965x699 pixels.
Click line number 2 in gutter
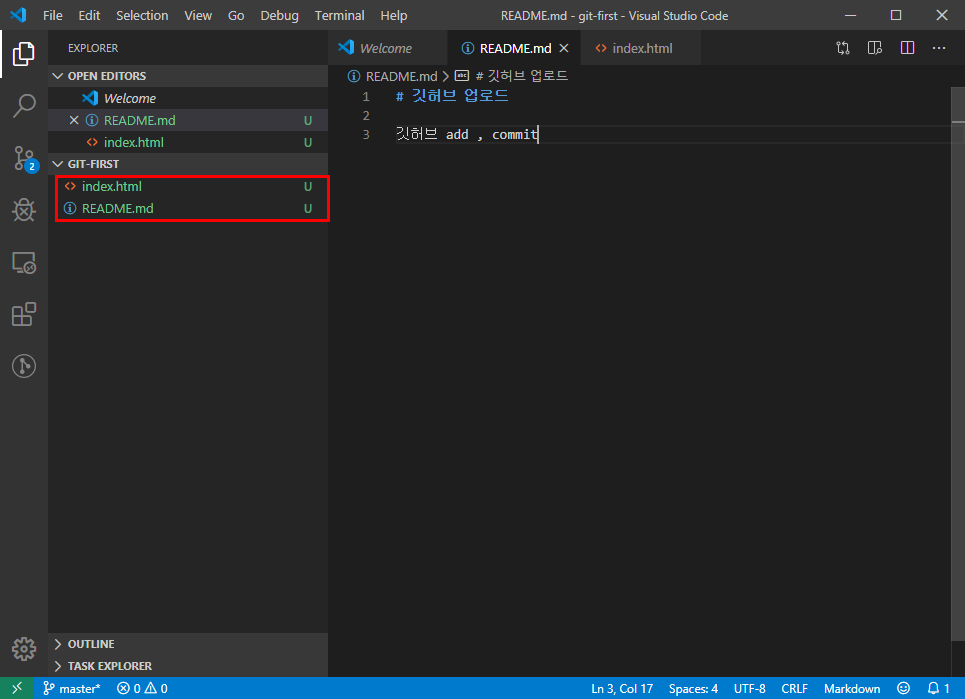pyautogui.click(x=366, y=115)
